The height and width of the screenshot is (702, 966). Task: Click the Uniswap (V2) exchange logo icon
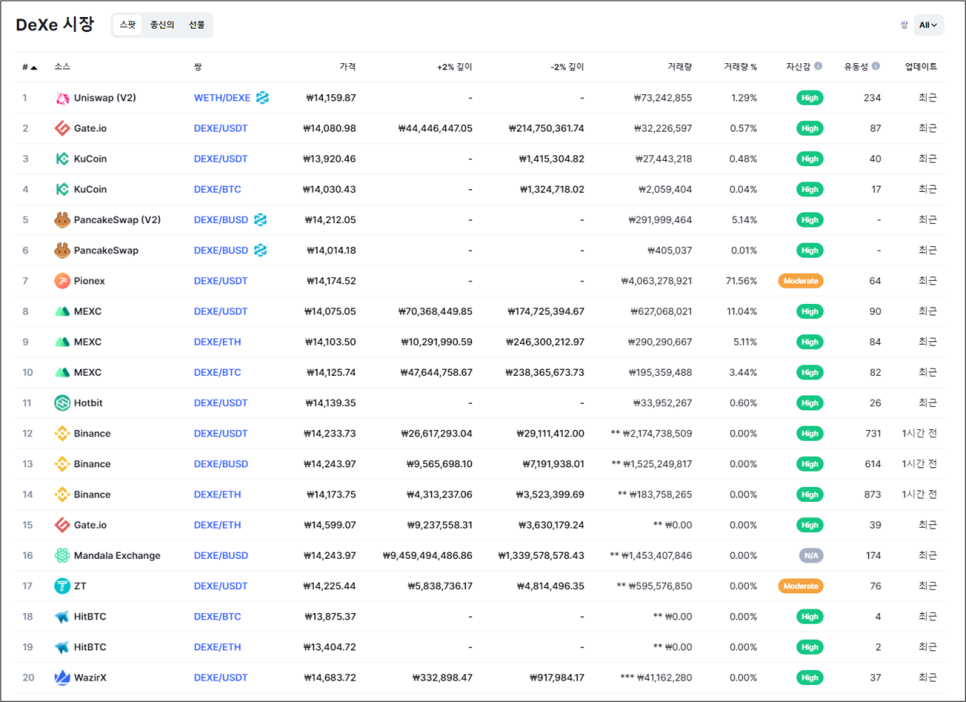pyautogui.click(x=62, y=98)
